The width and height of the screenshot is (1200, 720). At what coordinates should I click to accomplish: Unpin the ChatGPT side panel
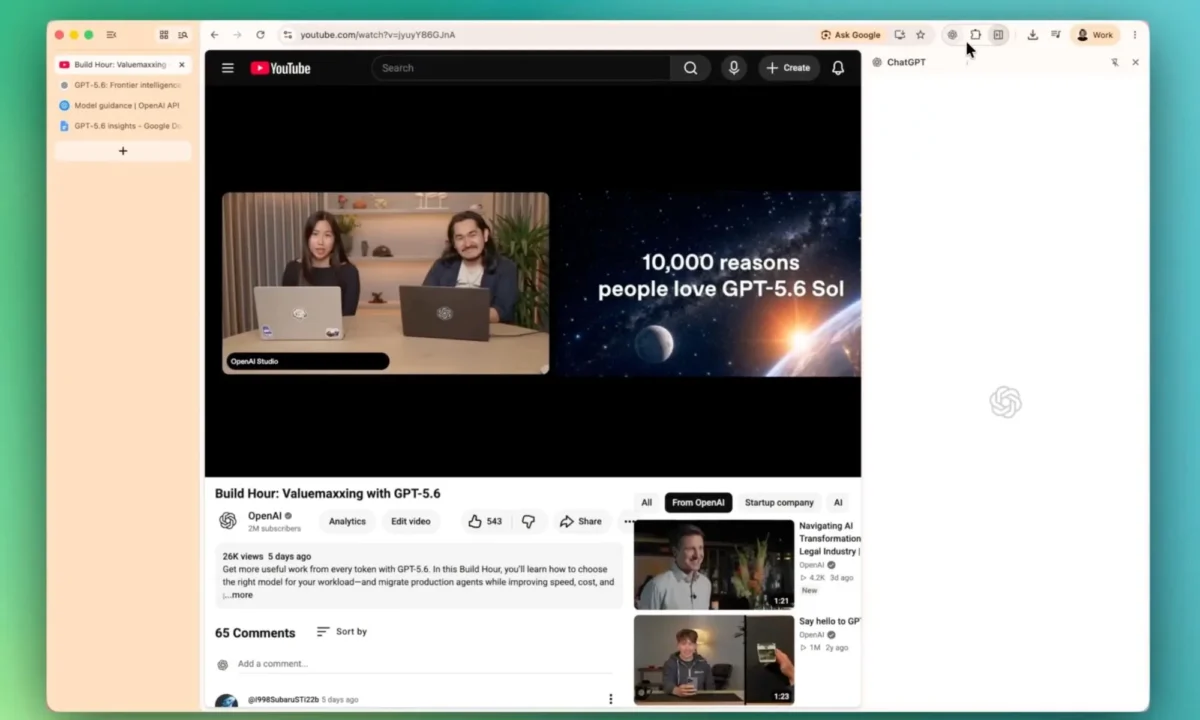coord(1114,62)
